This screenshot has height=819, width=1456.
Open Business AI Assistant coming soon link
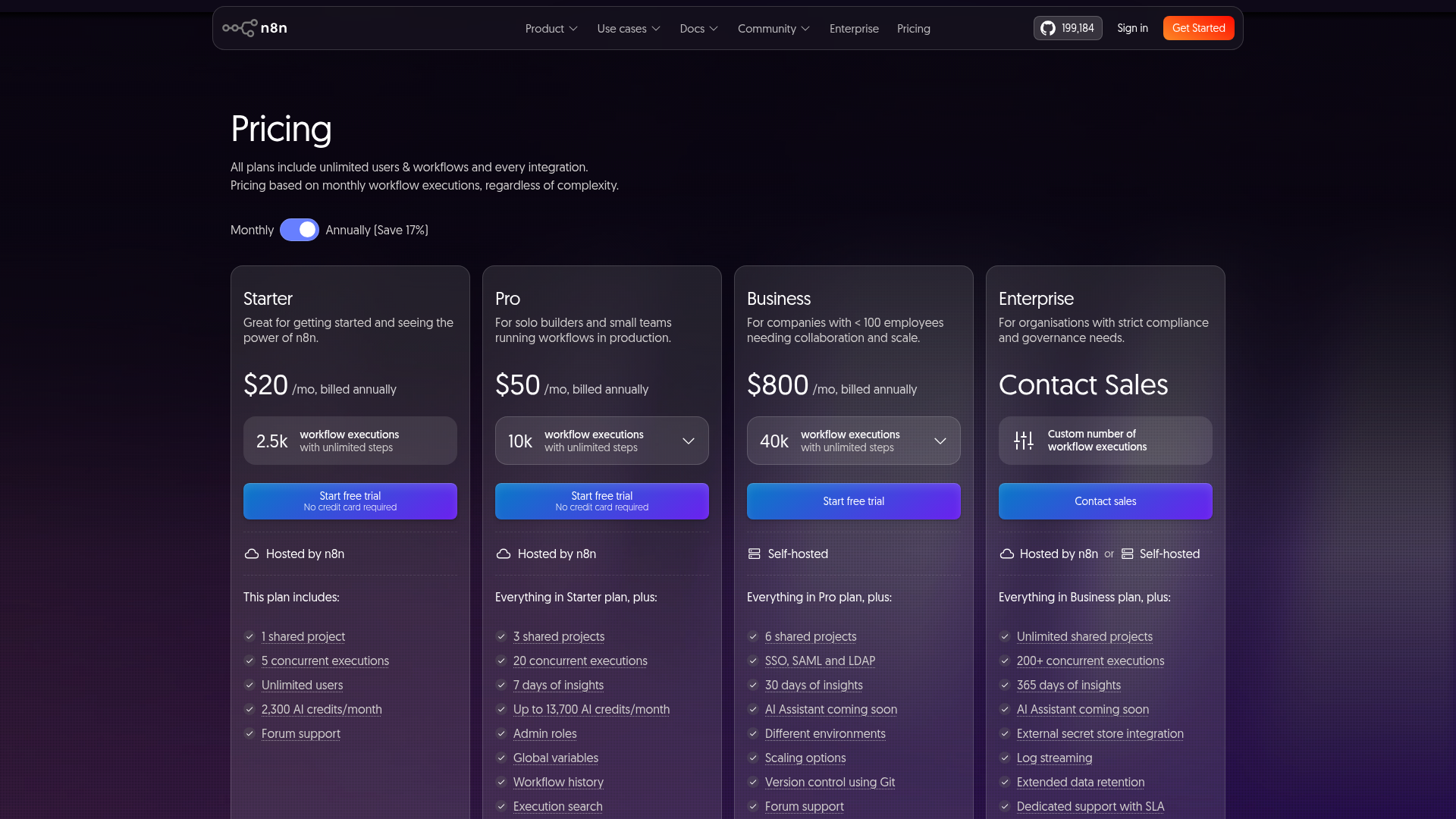pos(831,709)
